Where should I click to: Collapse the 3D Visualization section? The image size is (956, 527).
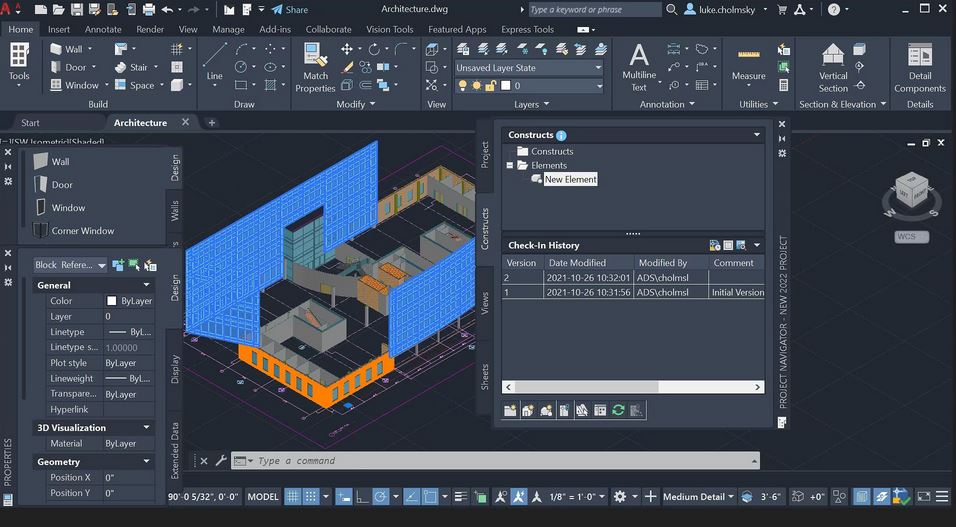point(146,428)
